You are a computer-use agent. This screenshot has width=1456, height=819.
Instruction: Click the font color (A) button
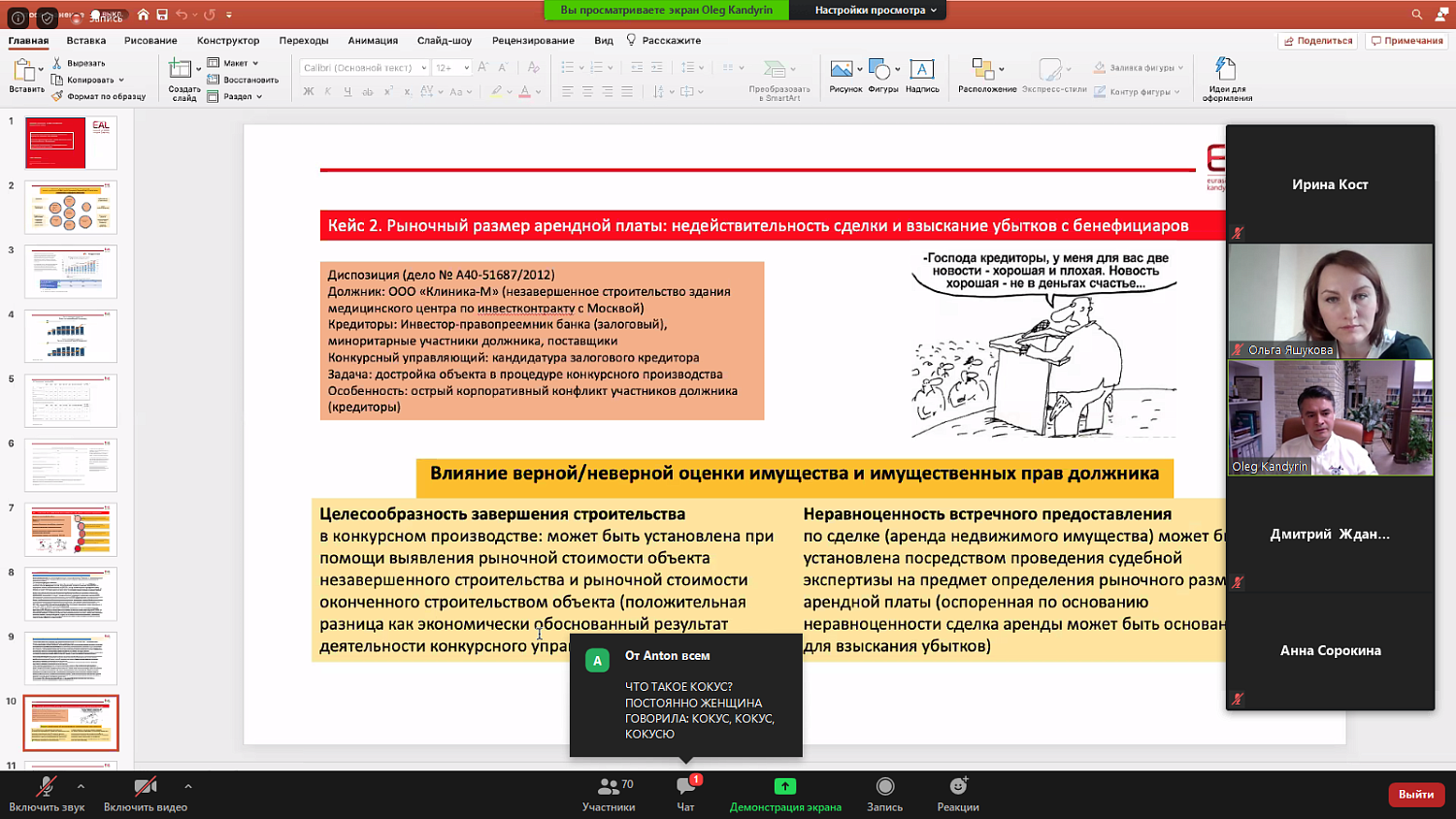tap(524, 91)
